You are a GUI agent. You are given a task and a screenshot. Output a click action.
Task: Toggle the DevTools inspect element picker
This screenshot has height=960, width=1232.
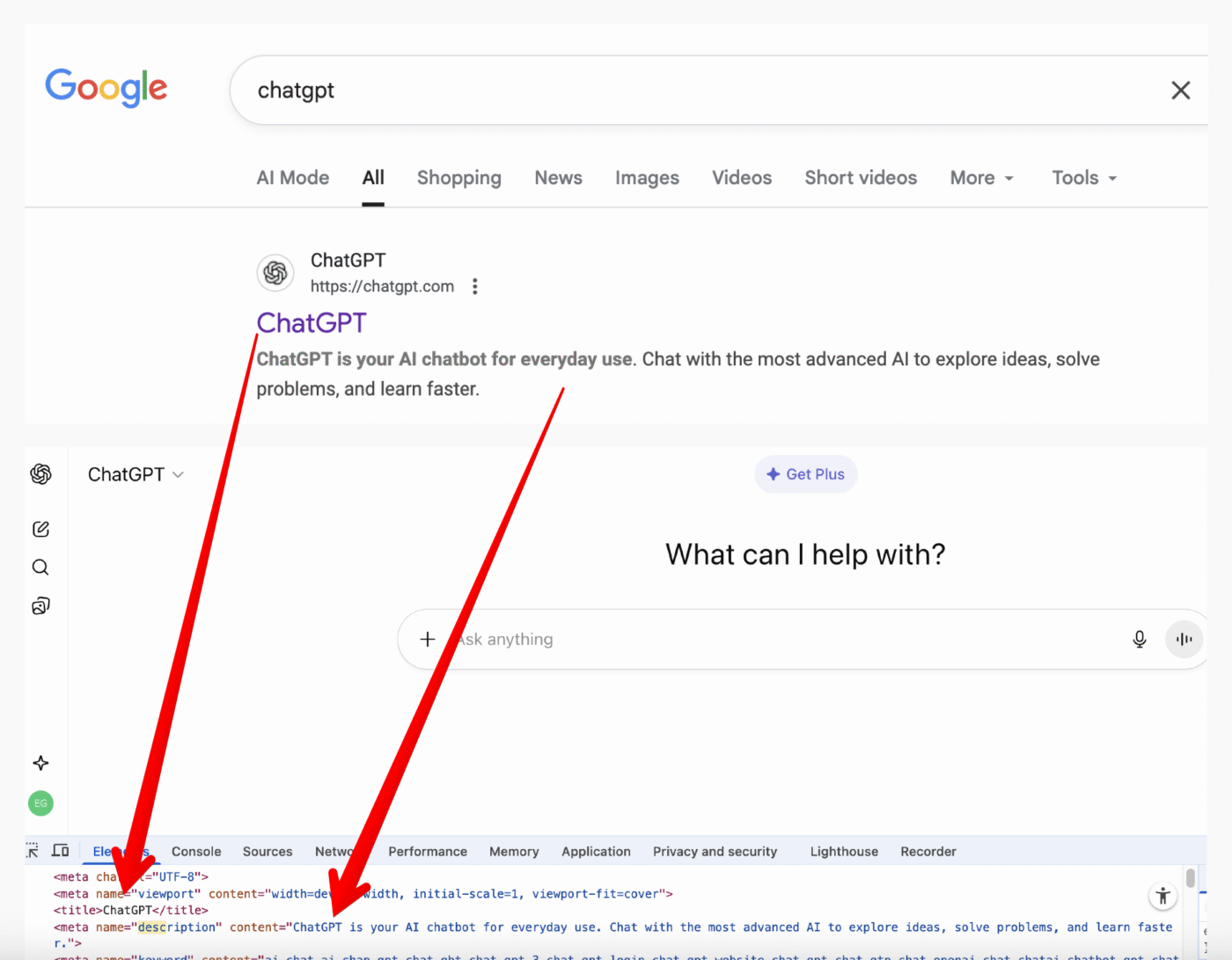tap(33, 851)
